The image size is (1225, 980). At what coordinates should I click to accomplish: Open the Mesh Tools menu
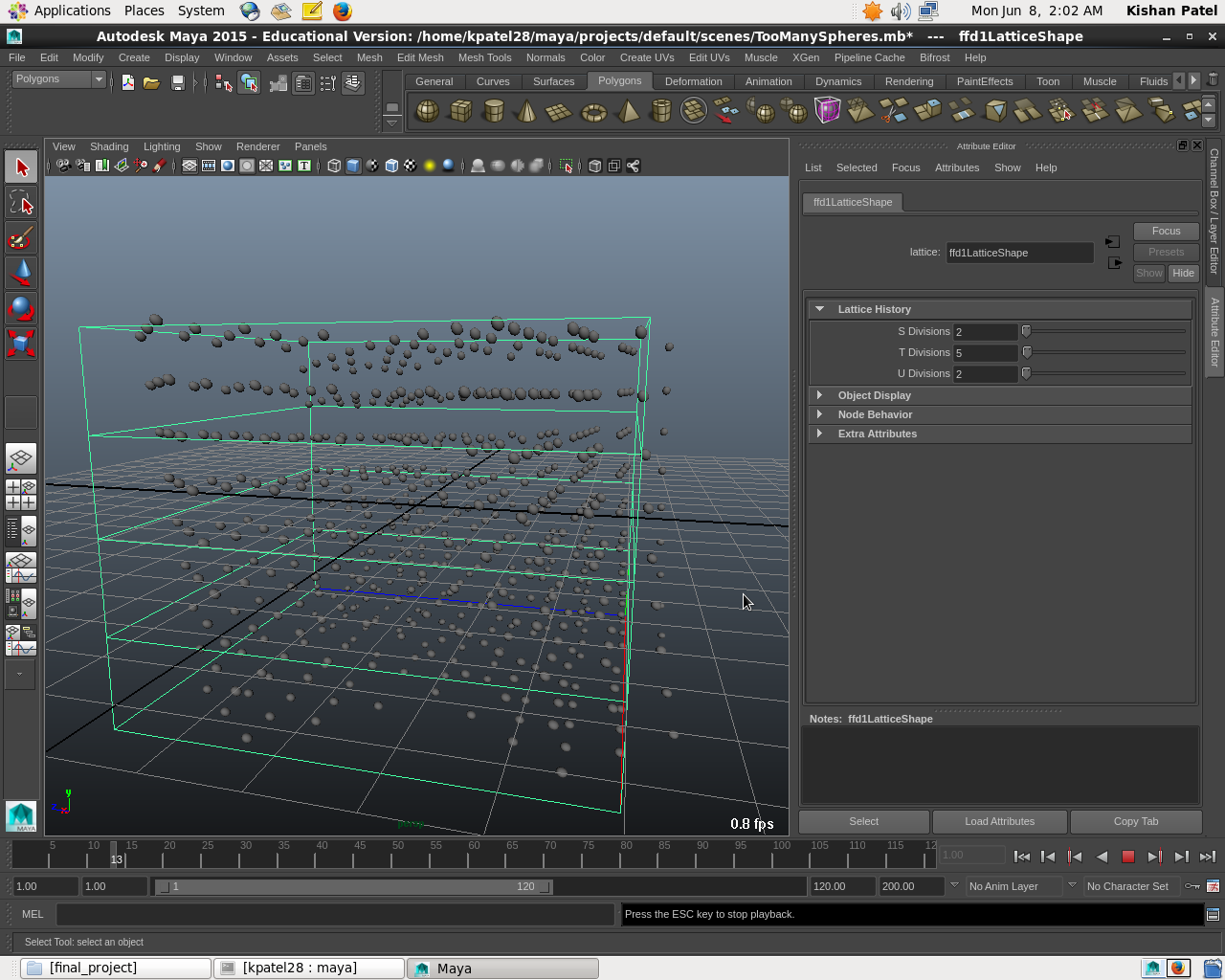pyautogui.click(x=484, y=57)
